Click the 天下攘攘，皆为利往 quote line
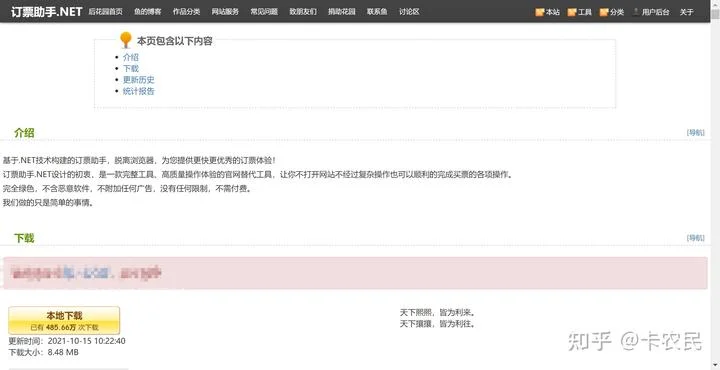720x370 pixels. click(x=437, y=324)
